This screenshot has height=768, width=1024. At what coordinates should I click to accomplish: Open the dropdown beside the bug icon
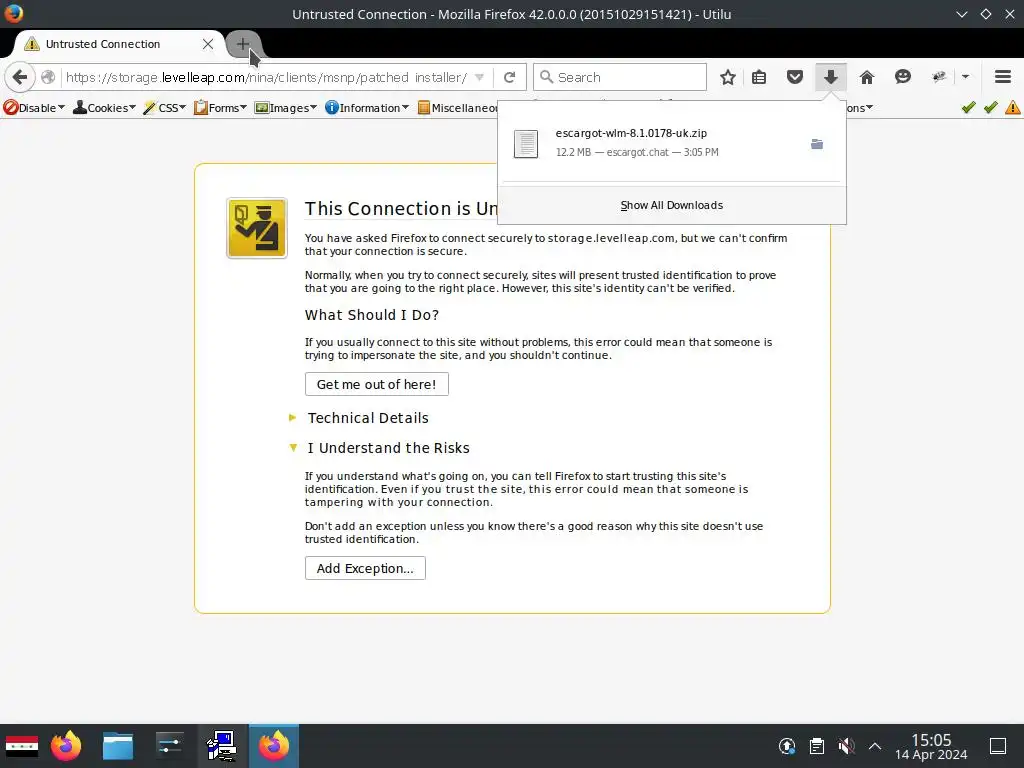tap(965, 77)
